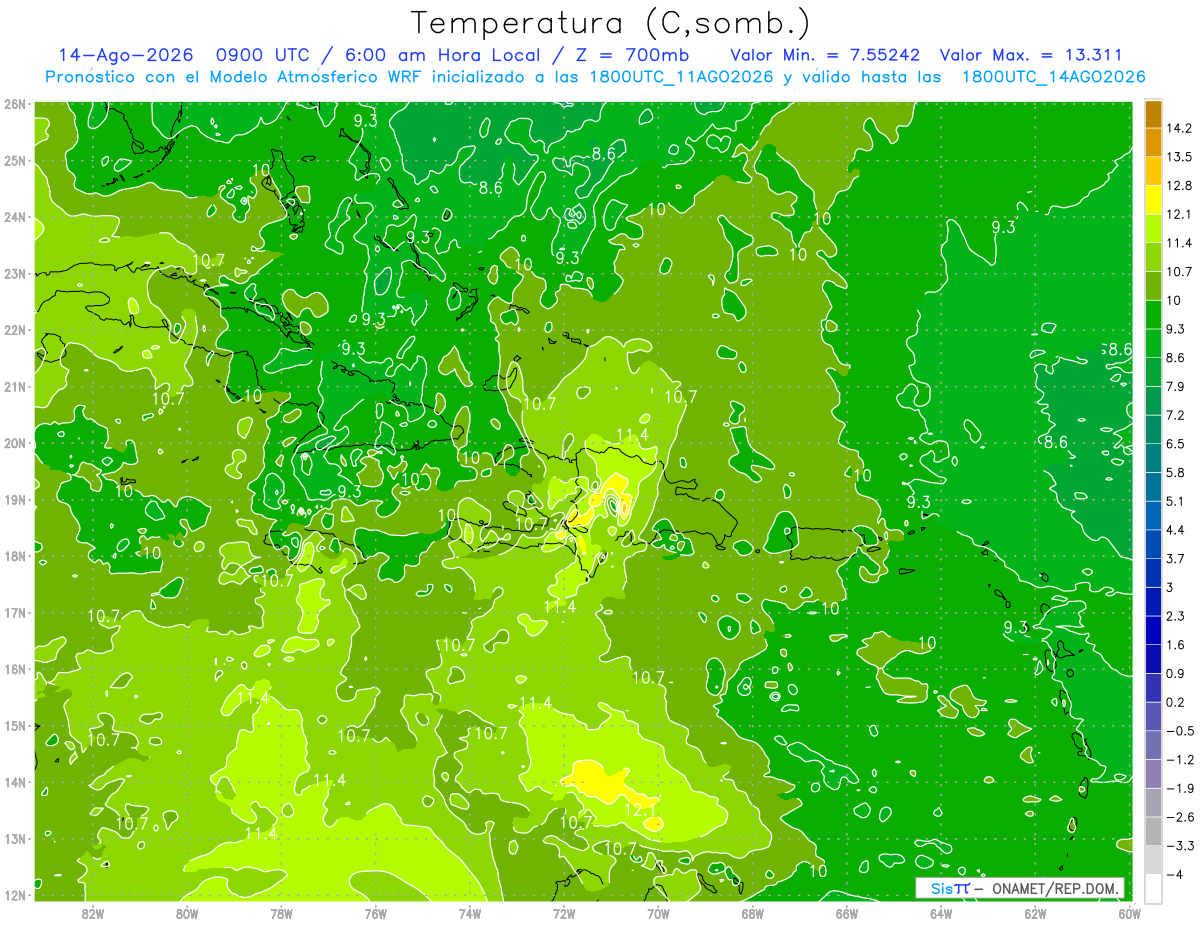
Task: Click the dark blue swatch between 1.6 and 2.3
Action: click(x=1153, y=630)
